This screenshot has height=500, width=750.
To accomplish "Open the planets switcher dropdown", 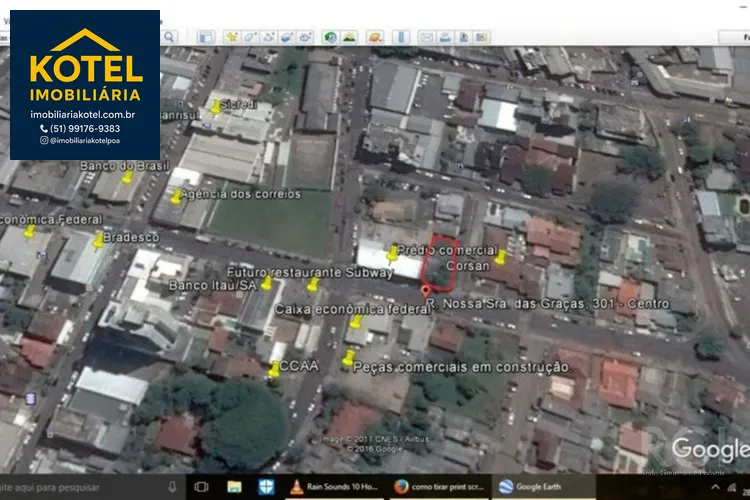I will pos(376,37).
